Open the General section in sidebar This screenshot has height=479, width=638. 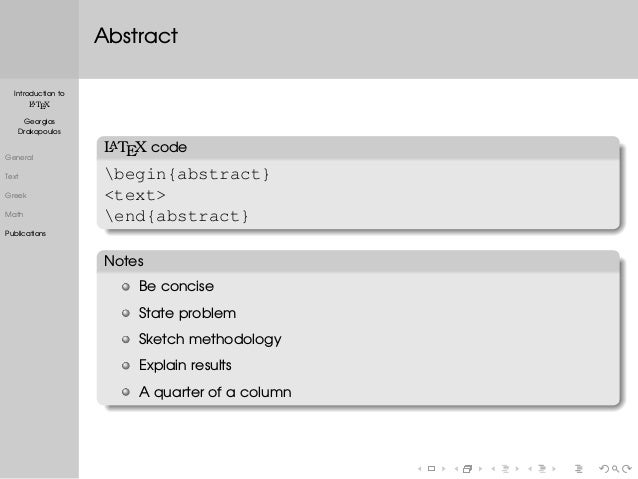click(19, 157)
